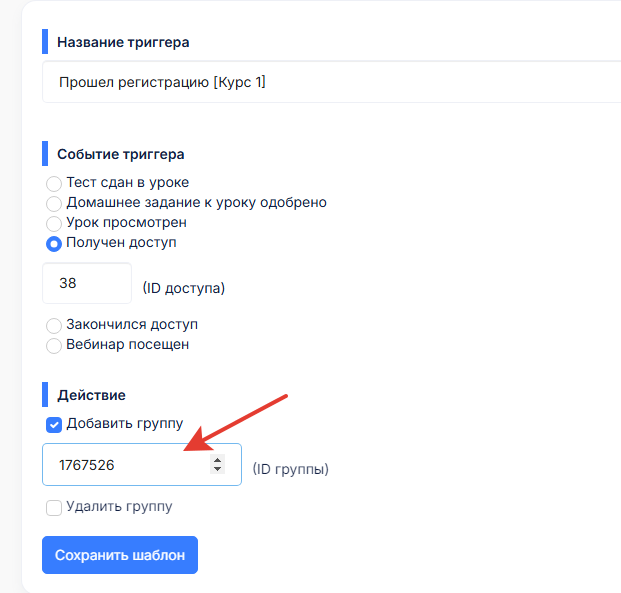The height and width of the screenshot is (593, 621).
Task: Uncheck the 'Добавить группу' checkbox
Action: tap(55, 424)
